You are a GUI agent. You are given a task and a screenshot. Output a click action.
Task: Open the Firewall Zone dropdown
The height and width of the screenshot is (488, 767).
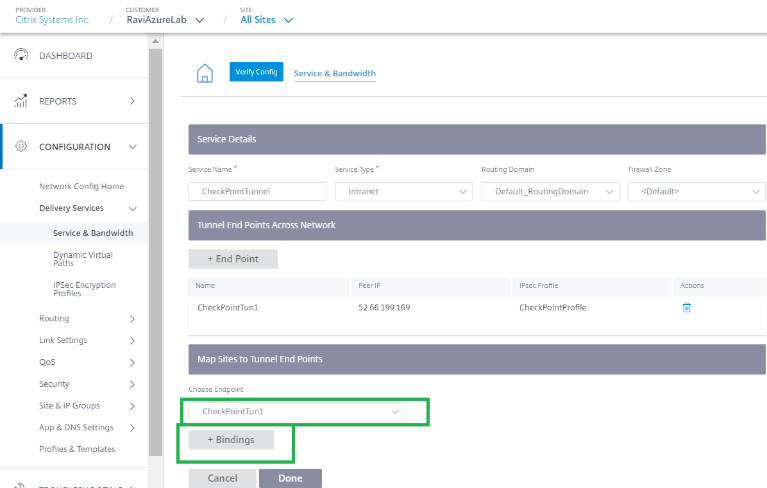point(697,192)
